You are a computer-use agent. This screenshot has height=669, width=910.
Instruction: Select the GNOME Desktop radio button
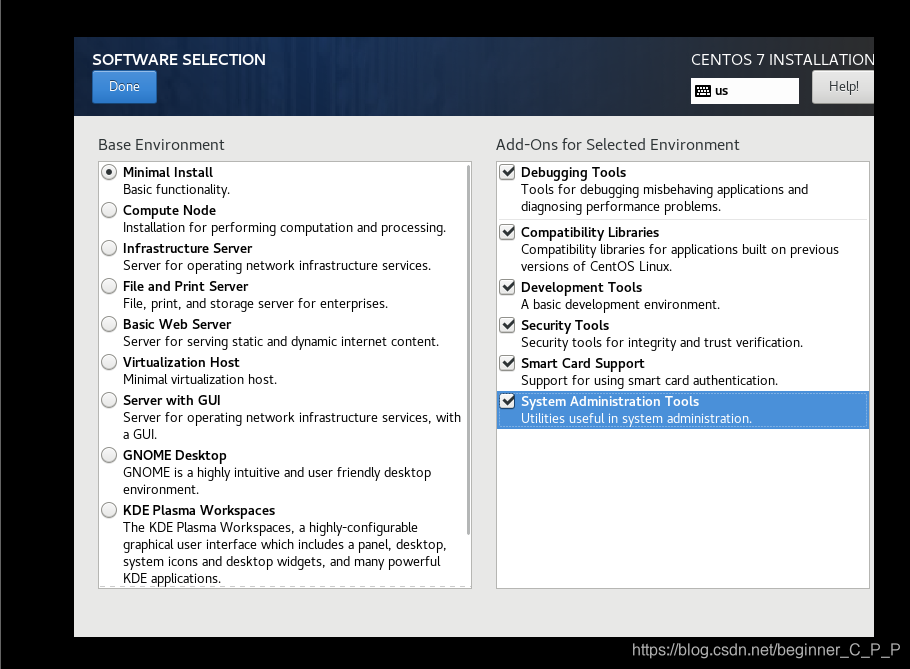109,455
